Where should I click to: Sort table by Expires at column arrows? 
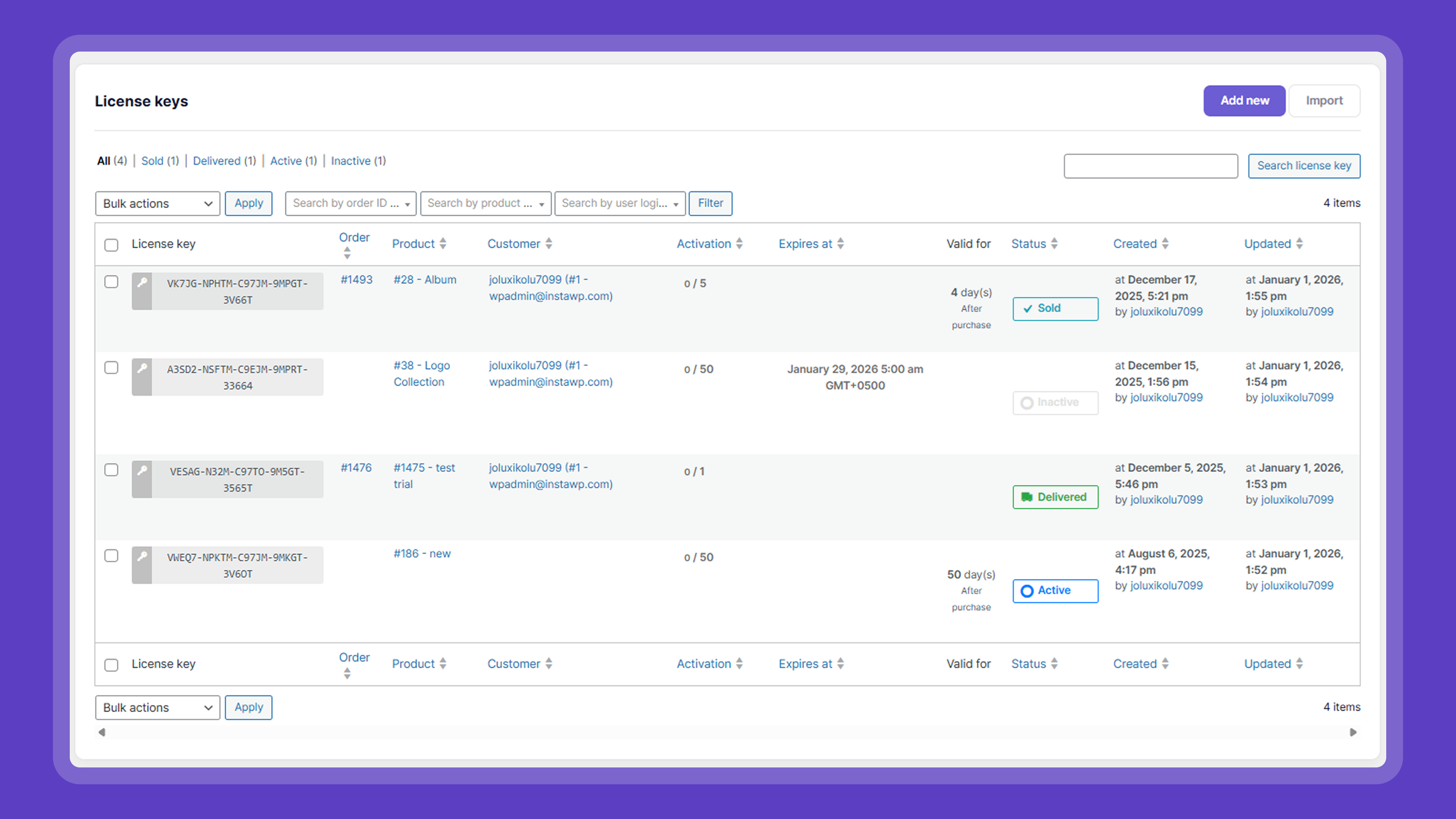point(841,243)
